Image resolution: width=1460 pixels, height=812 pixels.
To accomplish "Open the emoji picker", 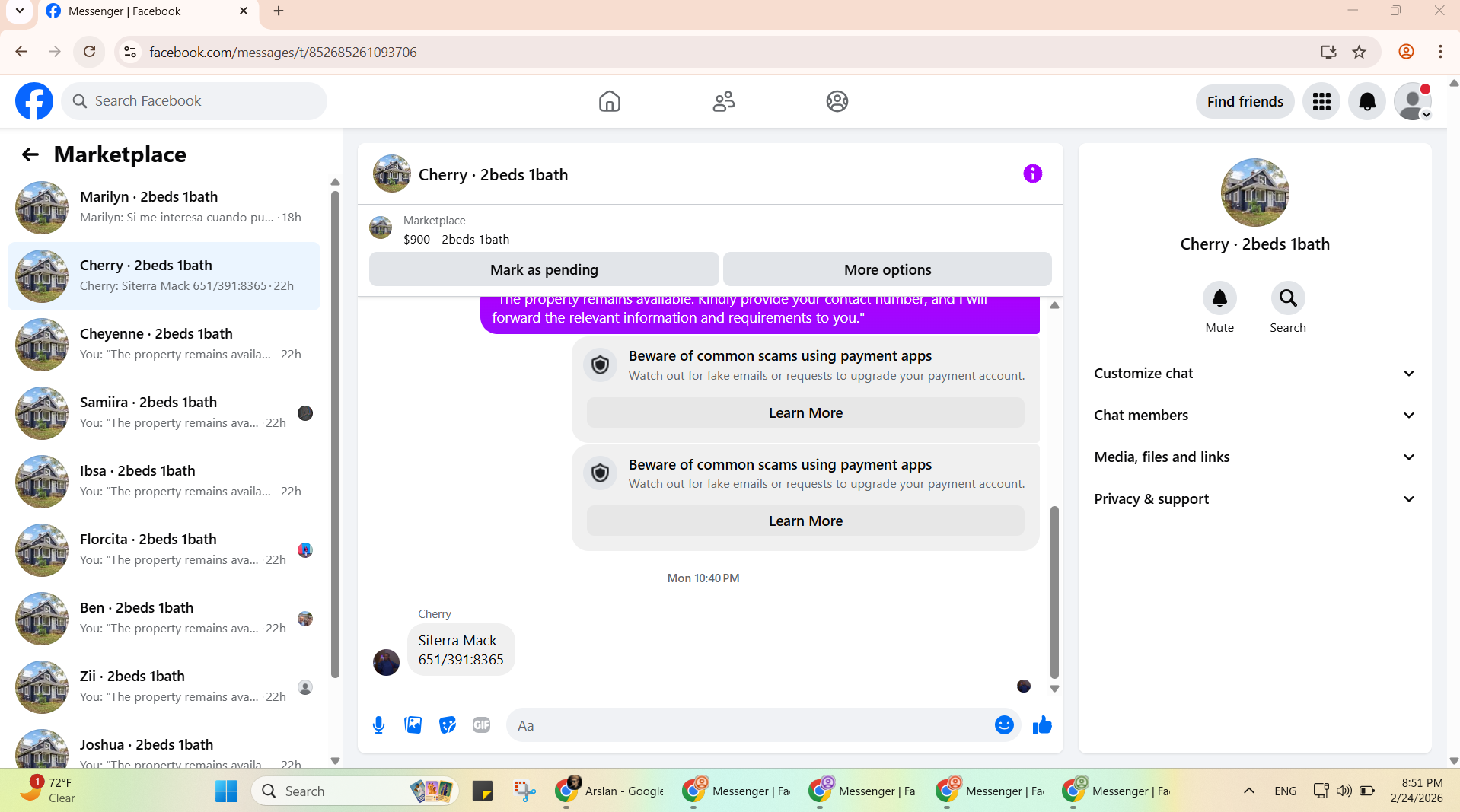I will coord(1004,725).
